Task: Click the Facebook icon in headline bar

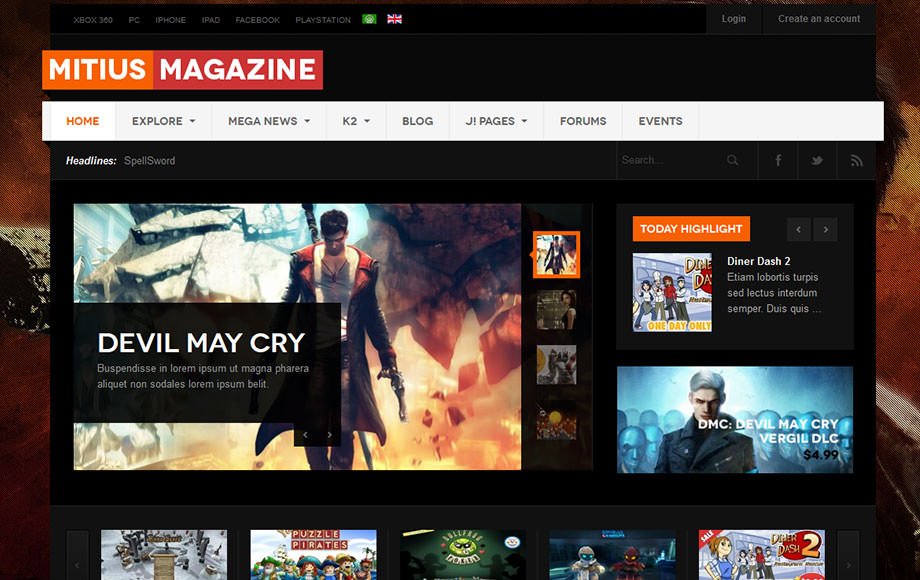Action: [778, 160]
